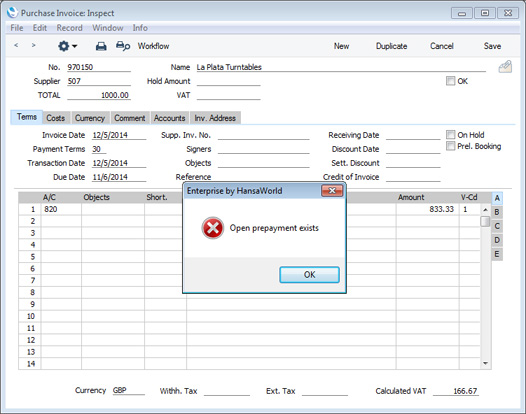The width and height of the screenshot is (526, 414).
Task: Open the Record menu
Action: click(69, 28)
